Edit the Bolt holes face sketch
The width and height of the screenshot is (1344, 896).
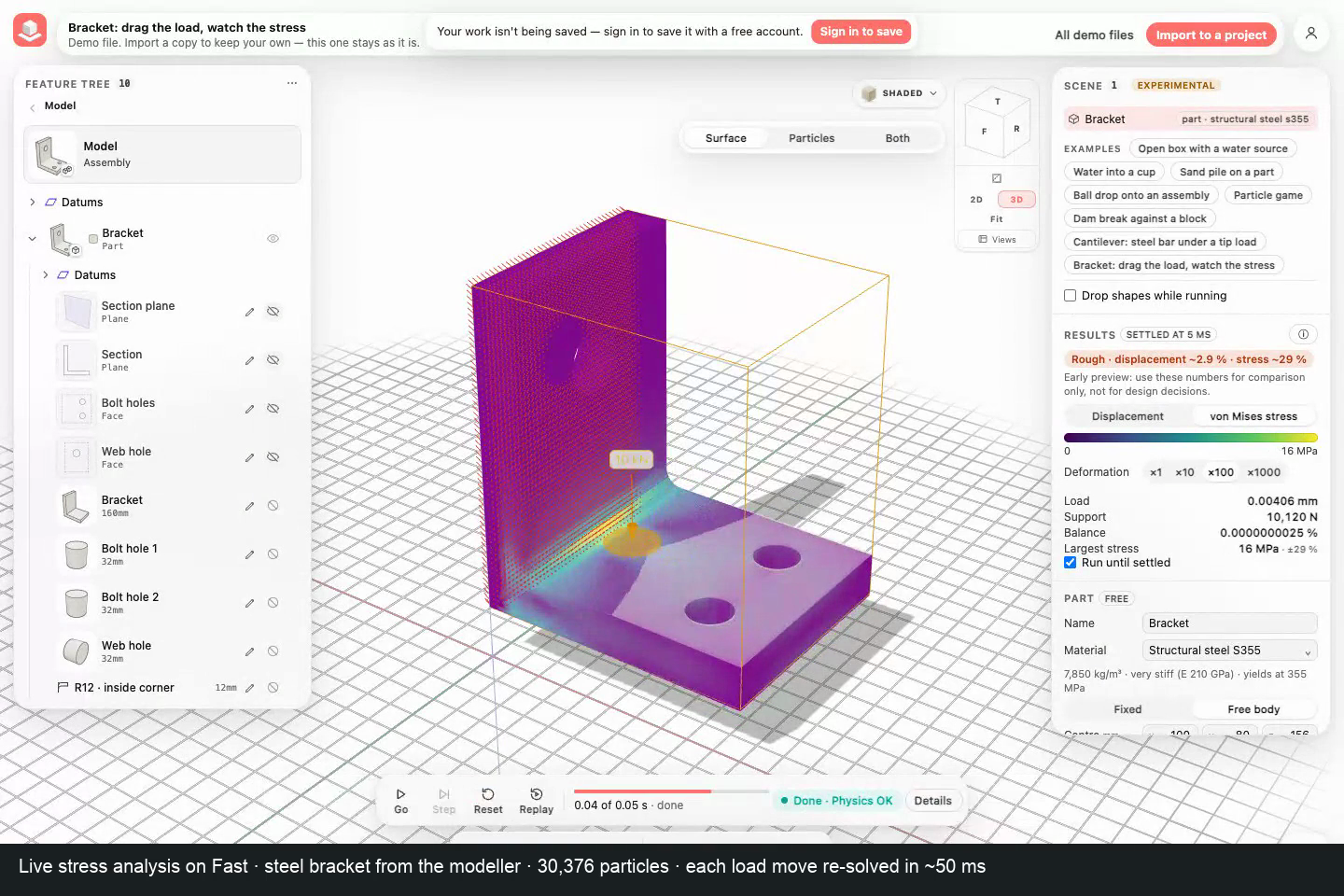[x=249, y=409]
